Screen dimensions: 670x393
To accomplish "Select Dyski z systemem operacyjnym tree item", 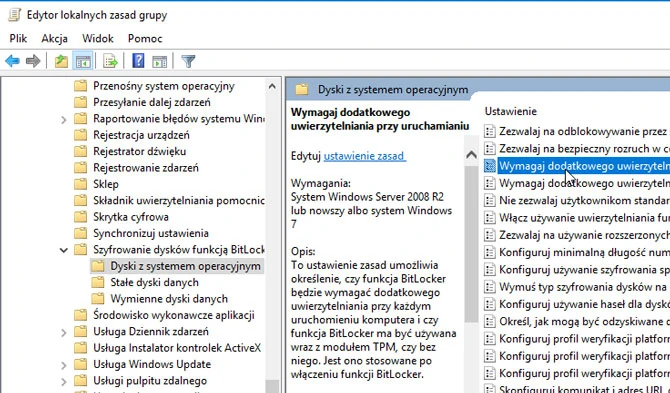I will coord(185,266).
